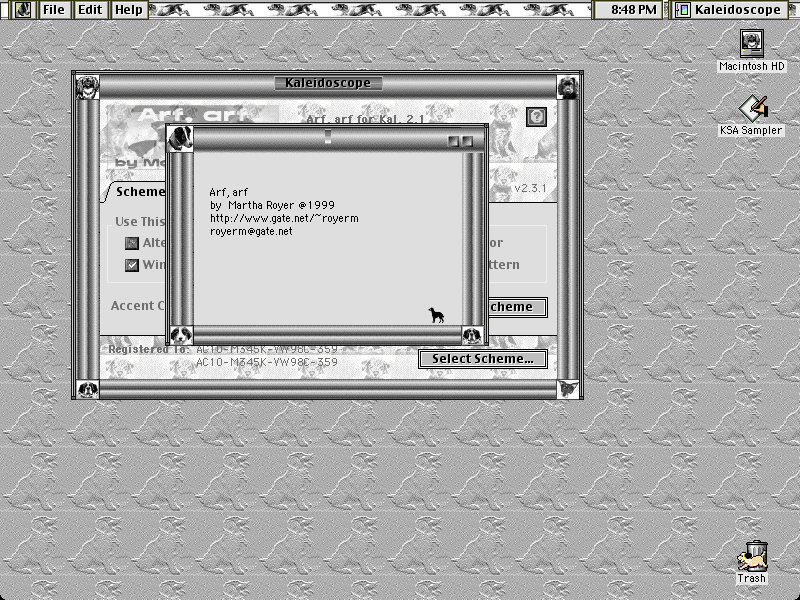Open the Help menu
Viewport: 800px width, 600px height.
[x=129, y=10]
